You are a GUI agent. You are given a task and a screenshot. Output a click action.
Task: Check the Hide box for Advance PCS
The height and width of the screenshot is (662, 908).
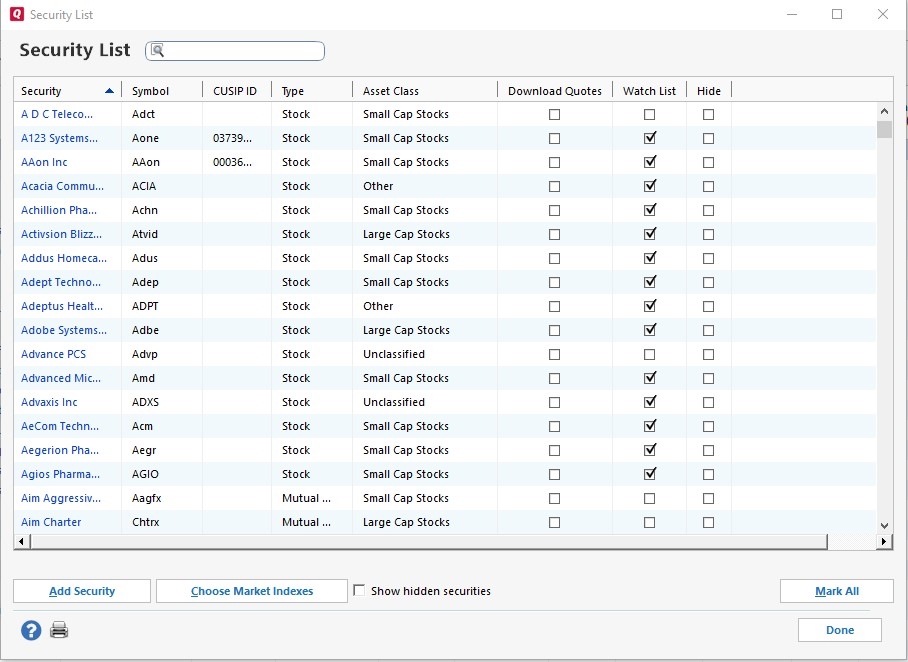(708, 354)
